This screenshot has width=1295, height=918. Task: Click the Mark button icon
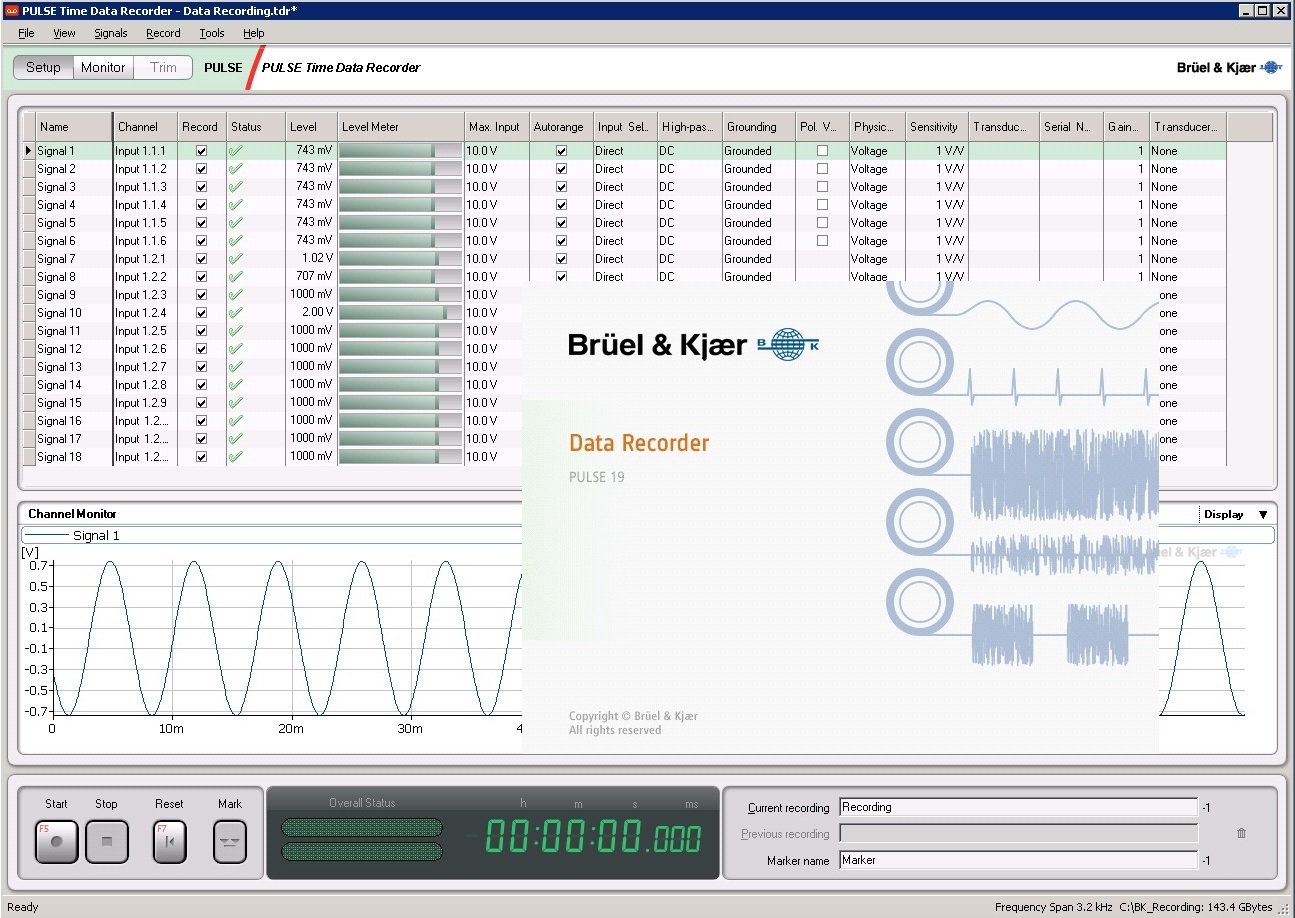click(230, 842)
